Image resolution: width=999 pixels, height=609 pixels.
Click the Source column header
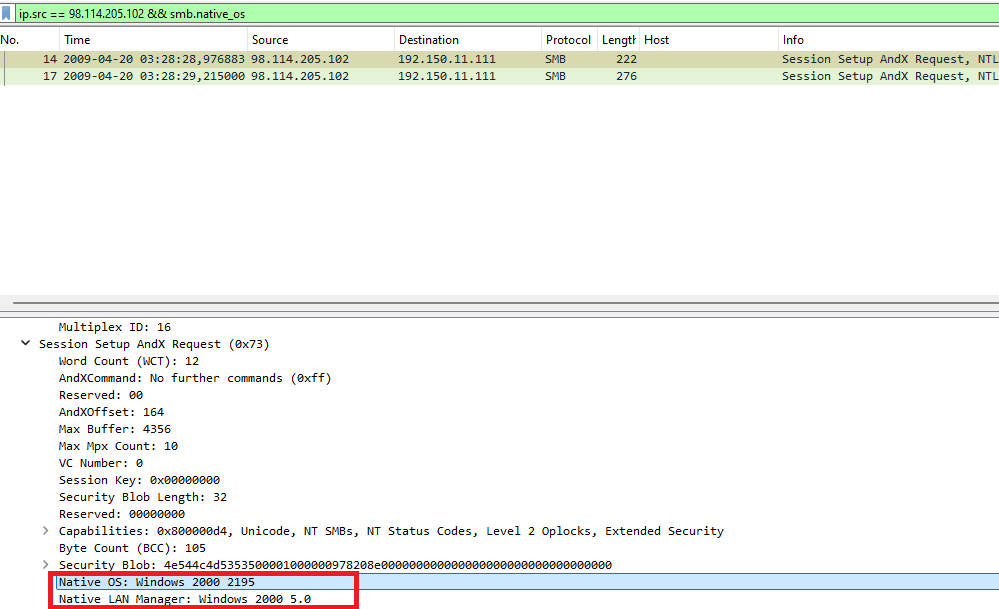click(270, 40)
